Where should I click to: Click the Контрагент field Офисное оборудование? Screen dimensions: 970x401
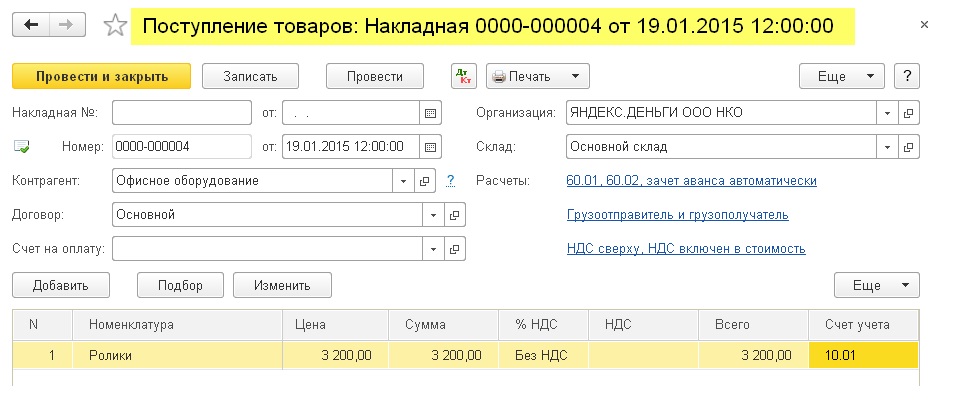click(253, 181)
